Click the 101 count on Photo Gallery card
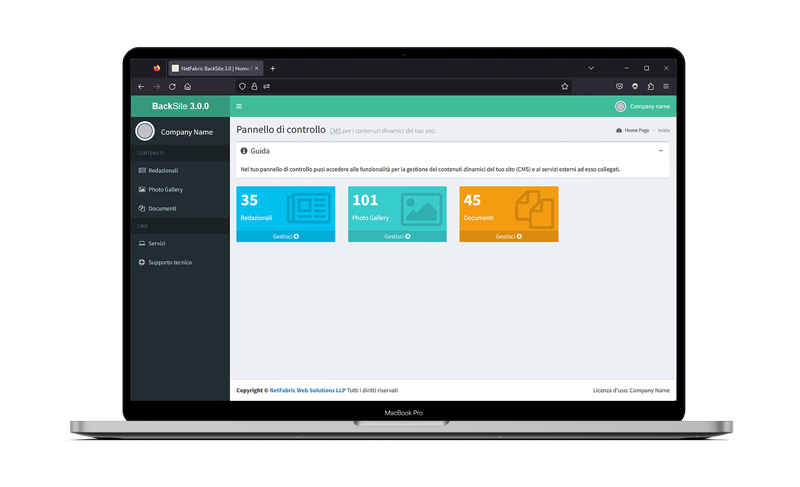Screen dimensions: 800x487 365,200
